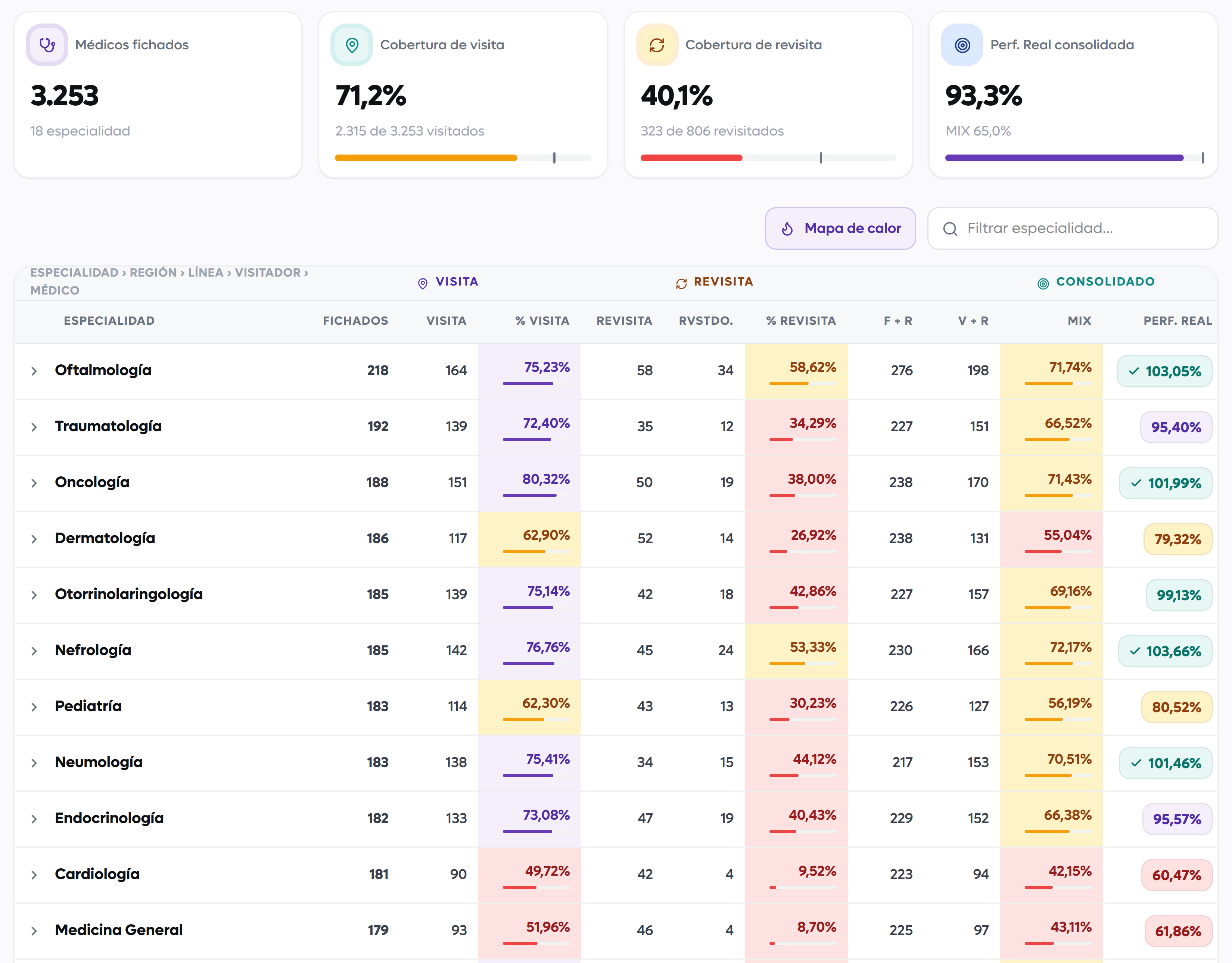Click the pin icon beside VISITA group header
The height and width of the screenshot is (963, 1232).
pos(423,283)
